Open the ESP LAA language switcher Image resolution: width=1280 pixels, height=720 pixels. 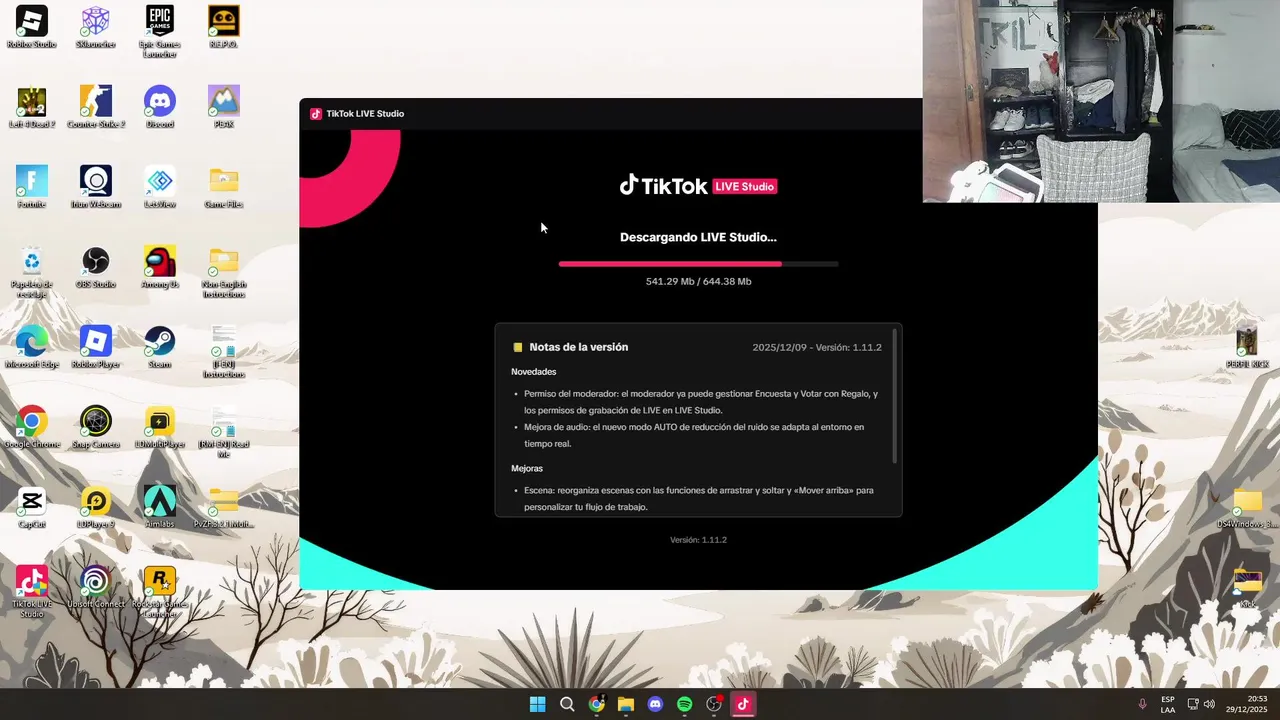1168,704
